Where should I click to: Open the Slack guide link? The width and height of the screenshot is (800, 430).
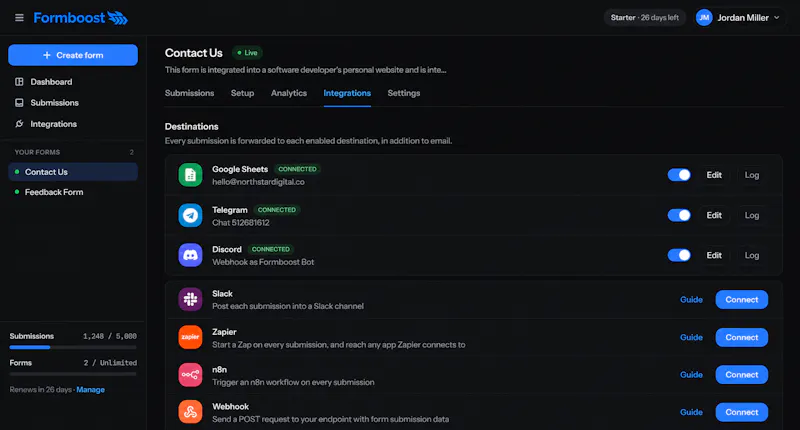click(x=691, y=299)
